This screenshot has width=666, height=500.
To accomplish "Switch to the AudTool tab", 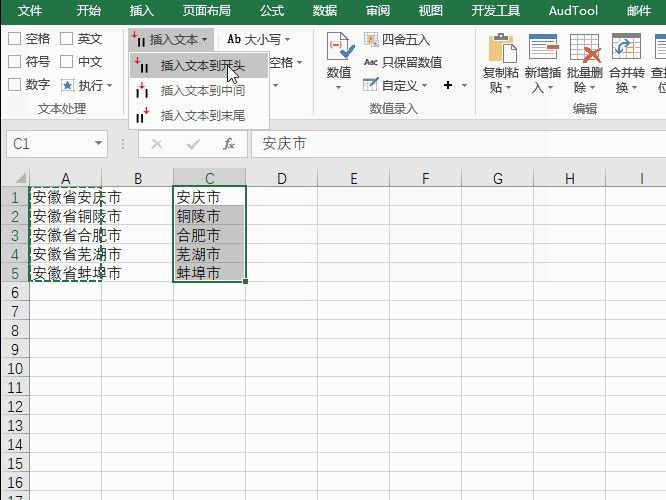I will tap(573, 10).
